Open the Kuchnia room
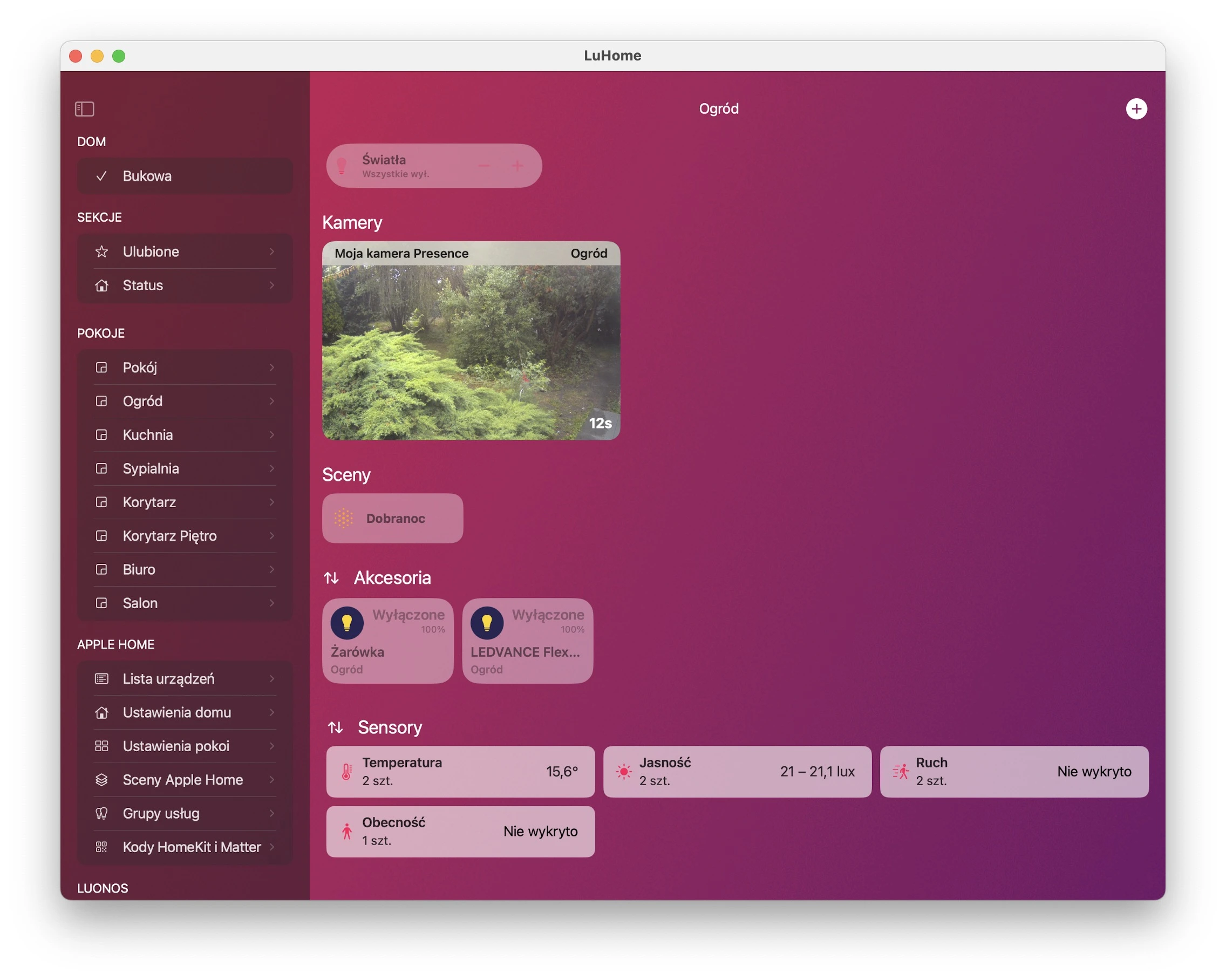 pyautogui.click(x=185, y=434)
